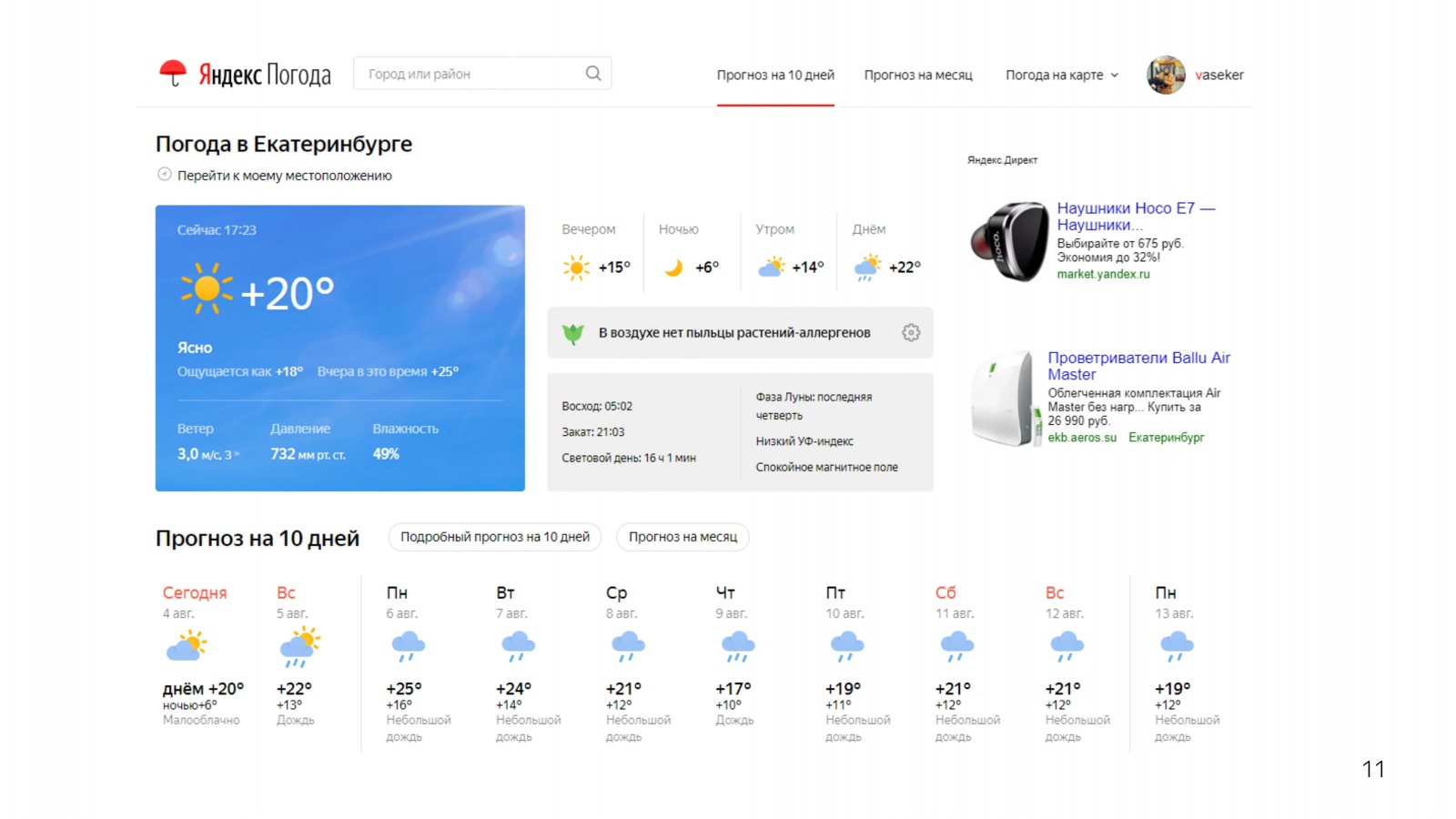Click the market.yandex.ru ad link

tap(1103, 274)
